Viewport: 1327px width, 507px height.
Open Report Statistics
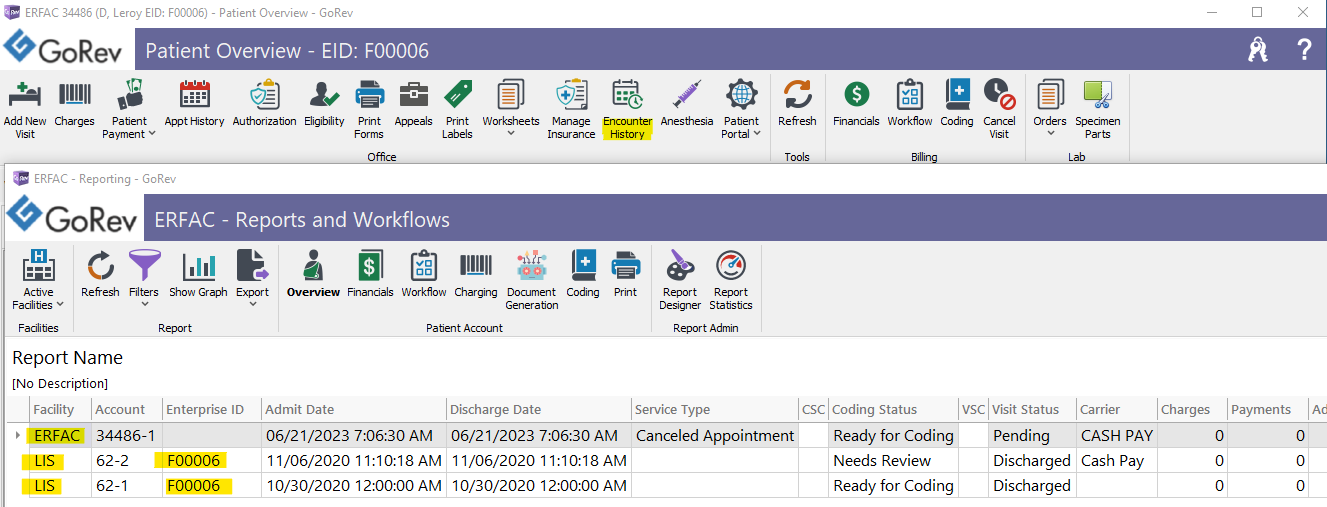[731, 280]
